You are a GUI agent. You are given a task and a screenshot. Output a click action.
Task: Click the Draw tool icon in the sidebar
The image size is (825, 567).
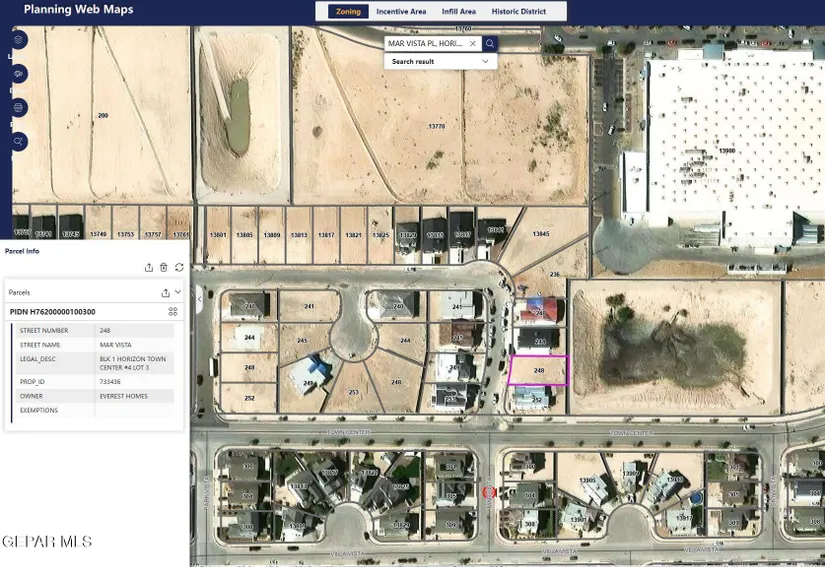click(18, 74)
